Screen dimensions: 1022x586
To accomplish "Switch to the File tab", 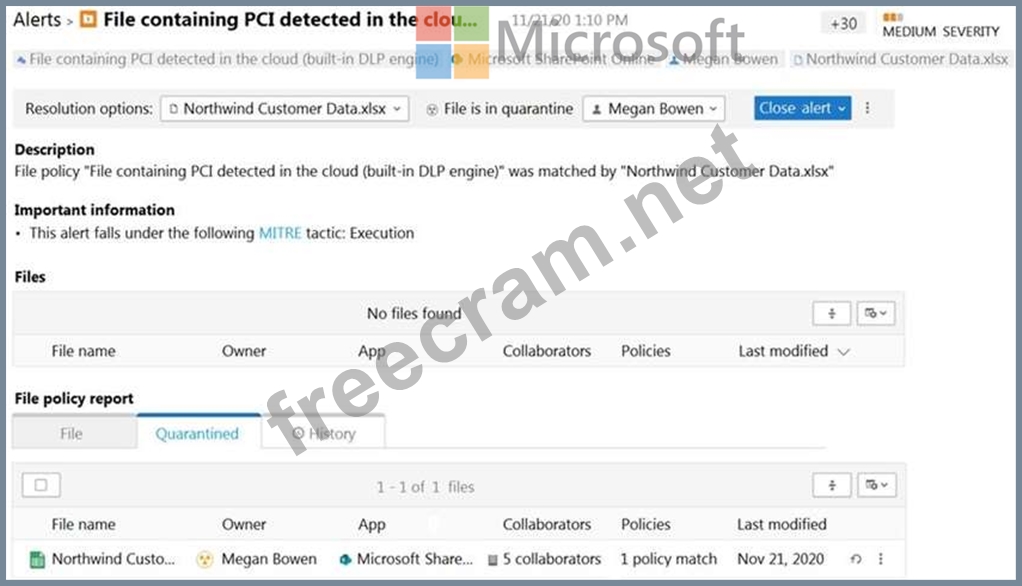I will click(x=71, y=434).
